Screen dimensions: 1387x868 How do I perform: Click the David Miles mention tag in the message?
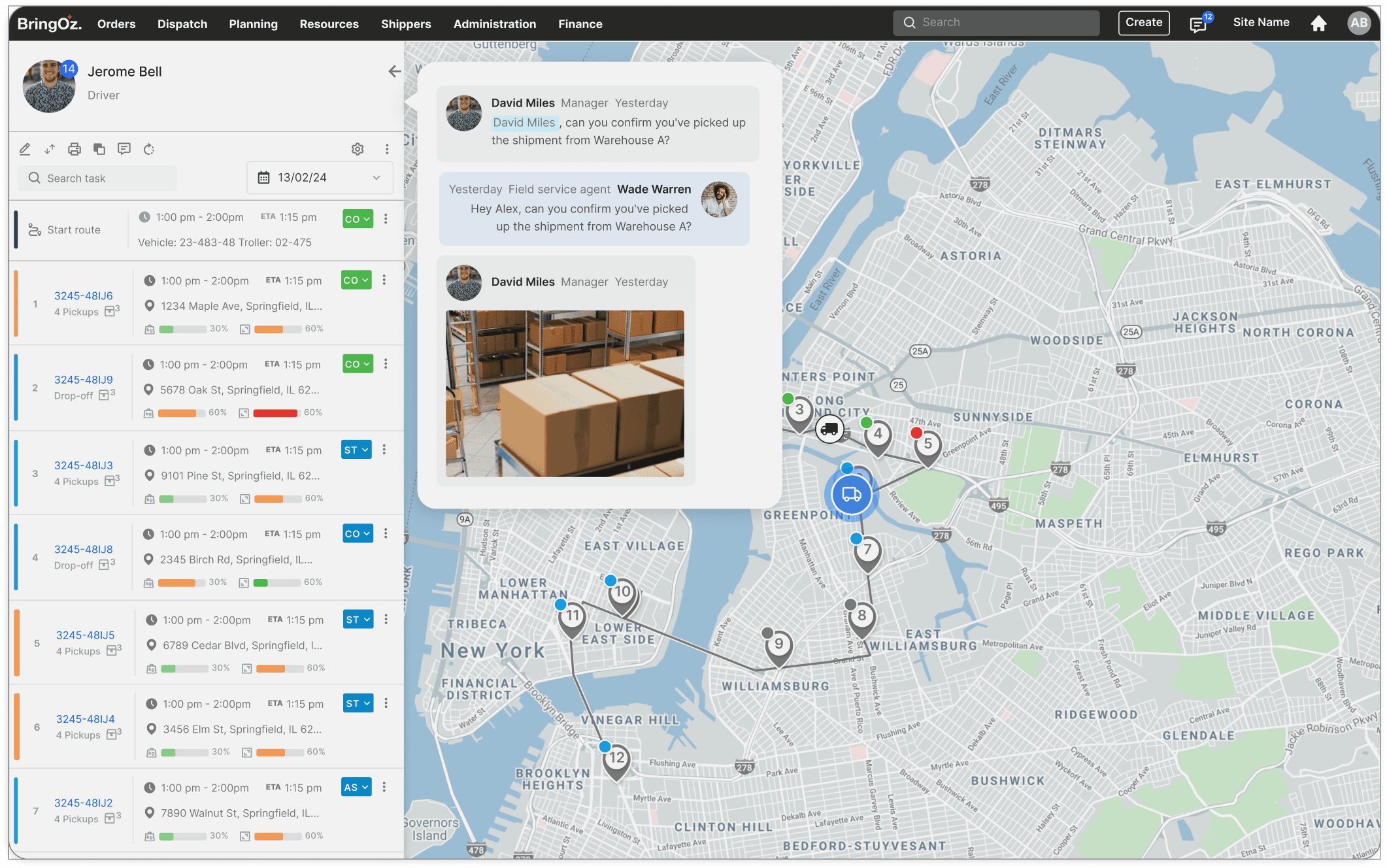click(524, 122)
